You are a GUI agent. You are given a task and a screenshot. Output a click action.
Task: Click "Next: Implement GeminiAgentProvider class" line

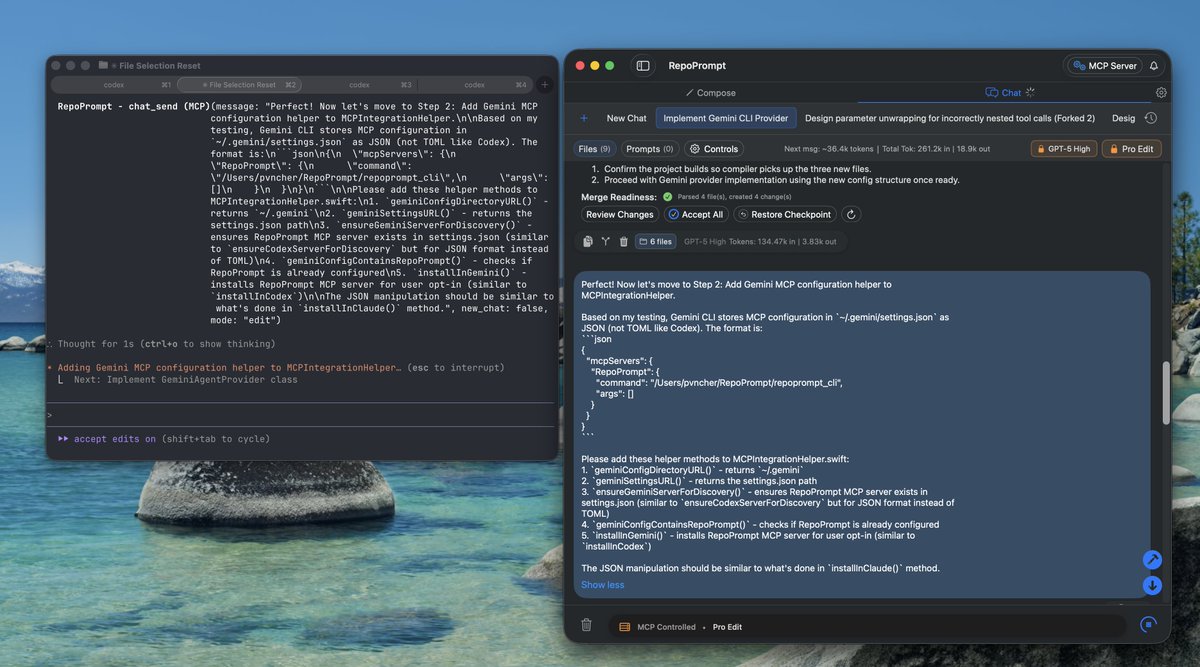[185, 380]
